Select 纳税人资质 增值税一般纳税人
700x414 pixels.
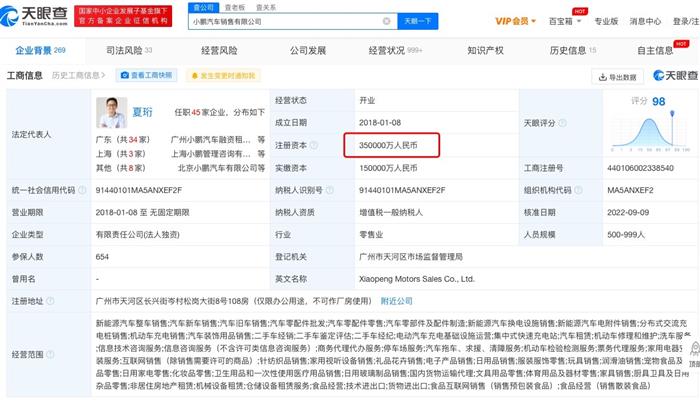pyautogui.click(x=391, y=212)
